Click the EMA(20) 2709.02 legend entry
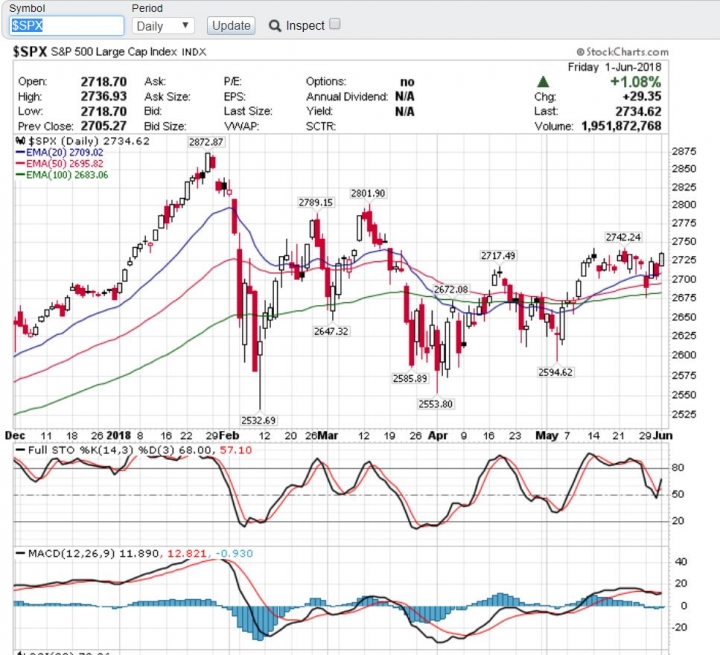Image resolution: width=720 pixels, height=655 pixels. tap(60, 152)
